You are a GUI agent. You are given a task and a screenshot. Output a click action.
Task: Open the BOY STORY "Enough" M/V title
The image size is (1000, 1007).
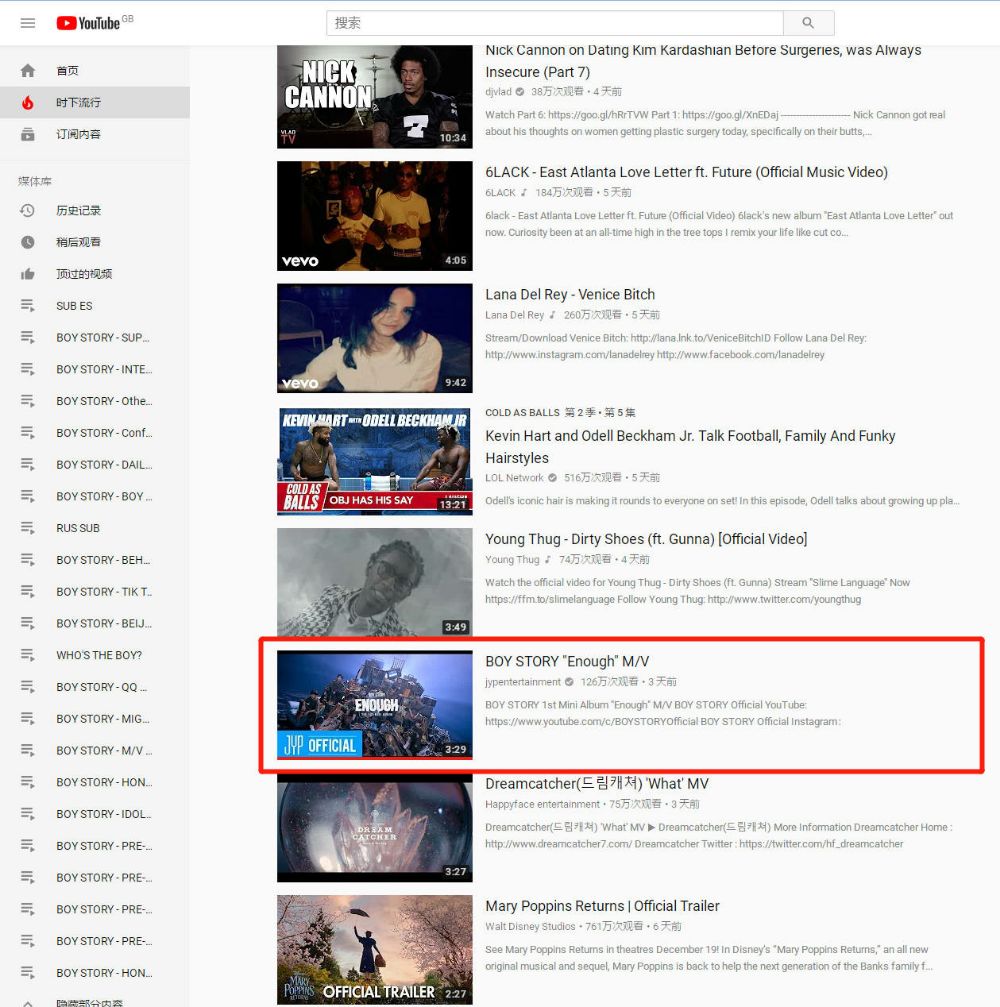[567, 661]
